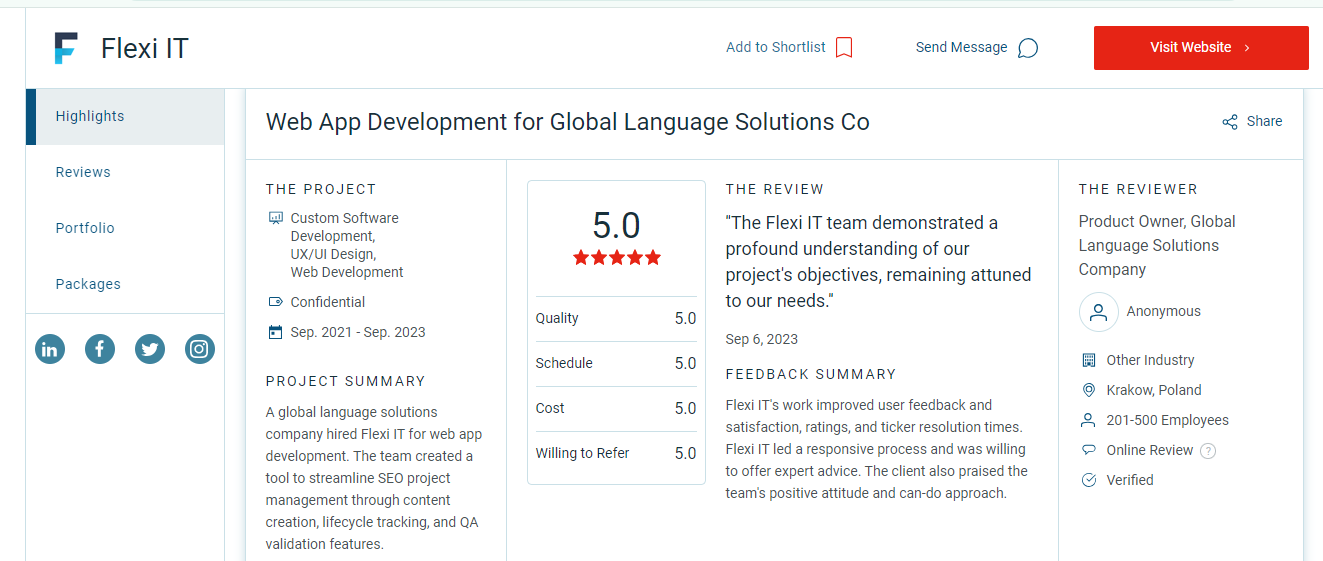Click the Anonymous reviewer name
The width and height of the screenshot is (1323, 561).
(1164, 311)
